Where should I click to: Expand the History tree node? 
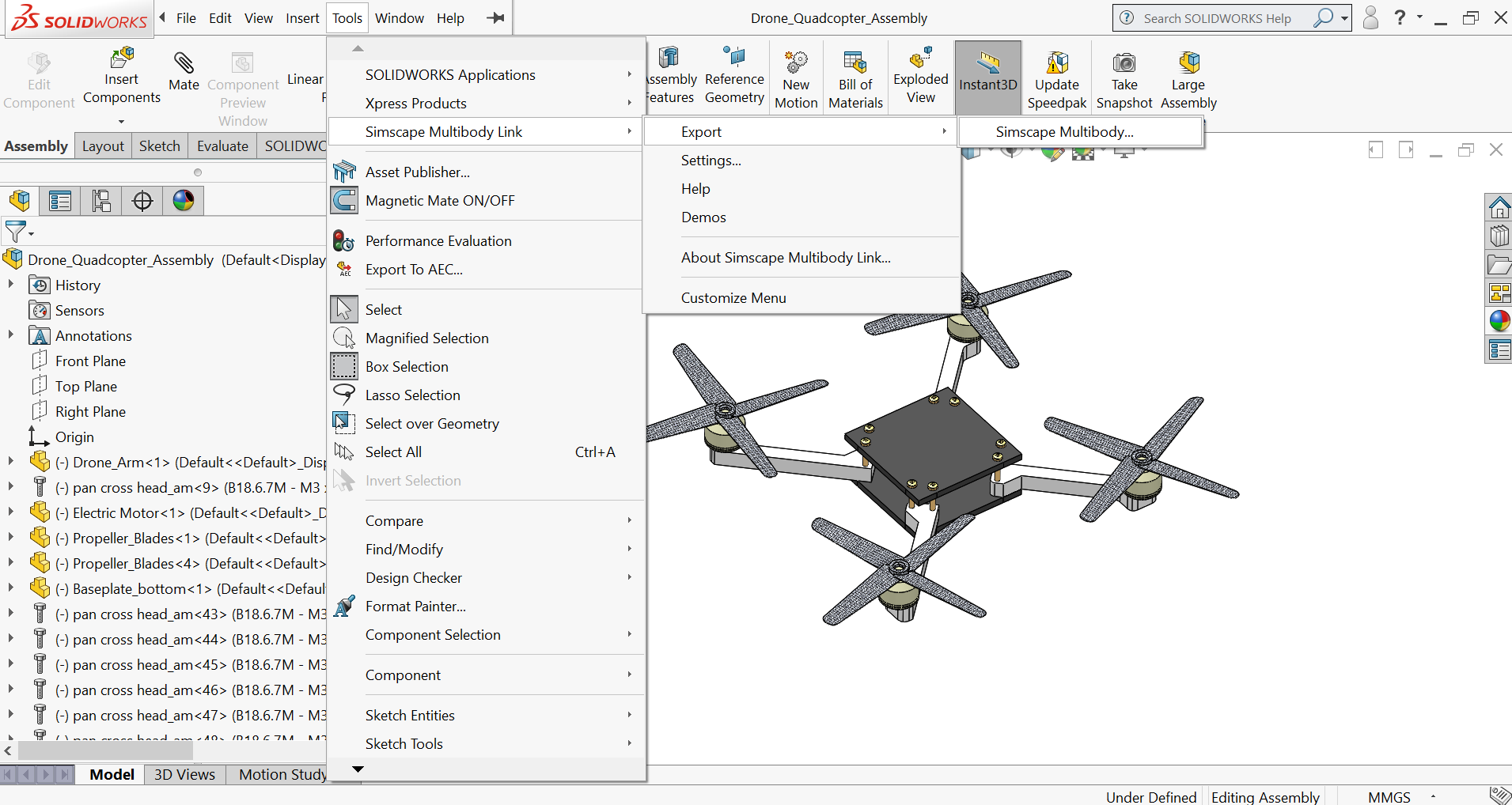[x=10, y=284]
